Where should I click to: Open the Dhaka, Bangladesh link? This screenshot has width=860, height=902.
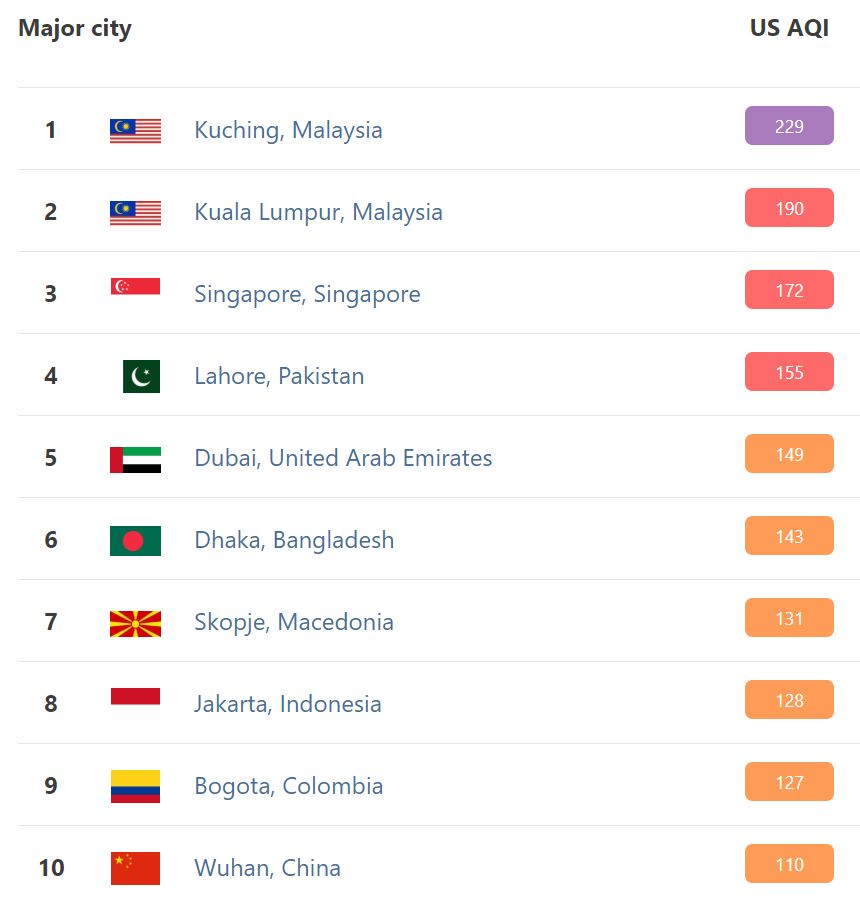click(294, 540)
